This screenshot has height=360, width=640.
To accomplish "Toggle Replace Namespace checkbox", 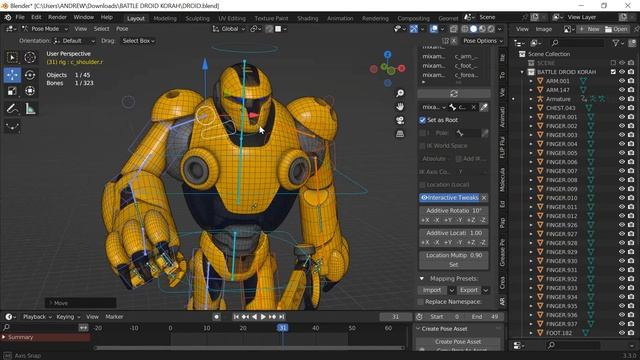I will 420,302.
